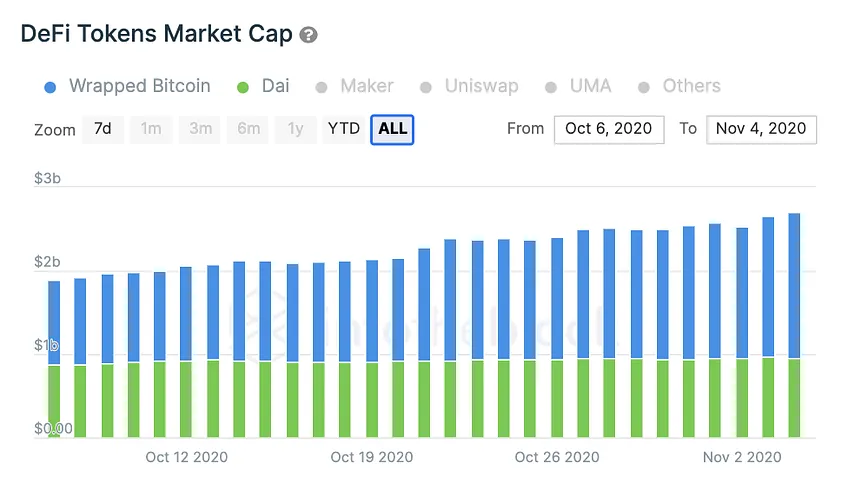Select the 7d zoom range
Viewport: 848px width, 490px height.
tap(103, 129)
